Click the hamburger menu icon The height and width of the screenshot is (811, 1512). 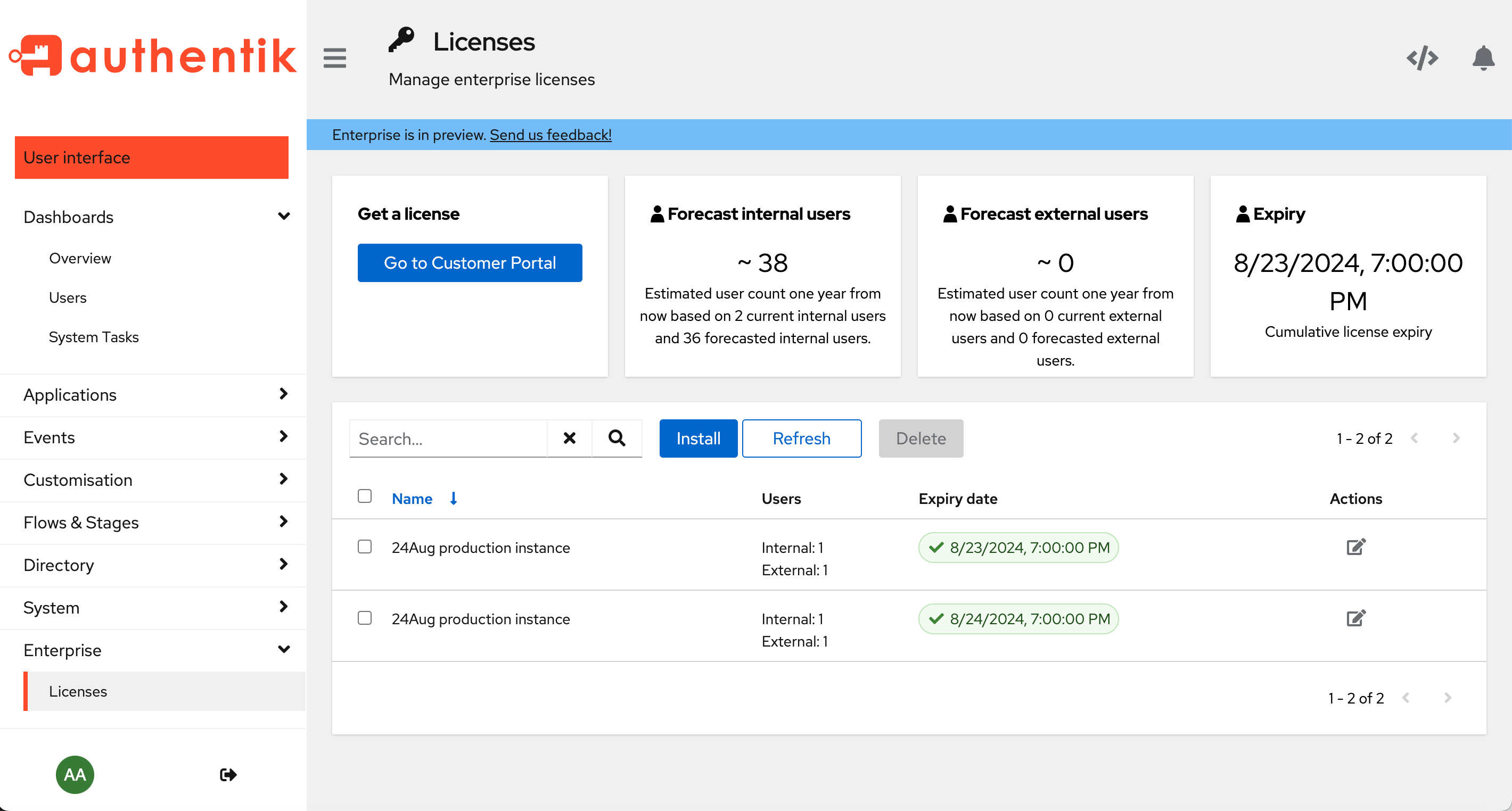click(x=335, y=57)
